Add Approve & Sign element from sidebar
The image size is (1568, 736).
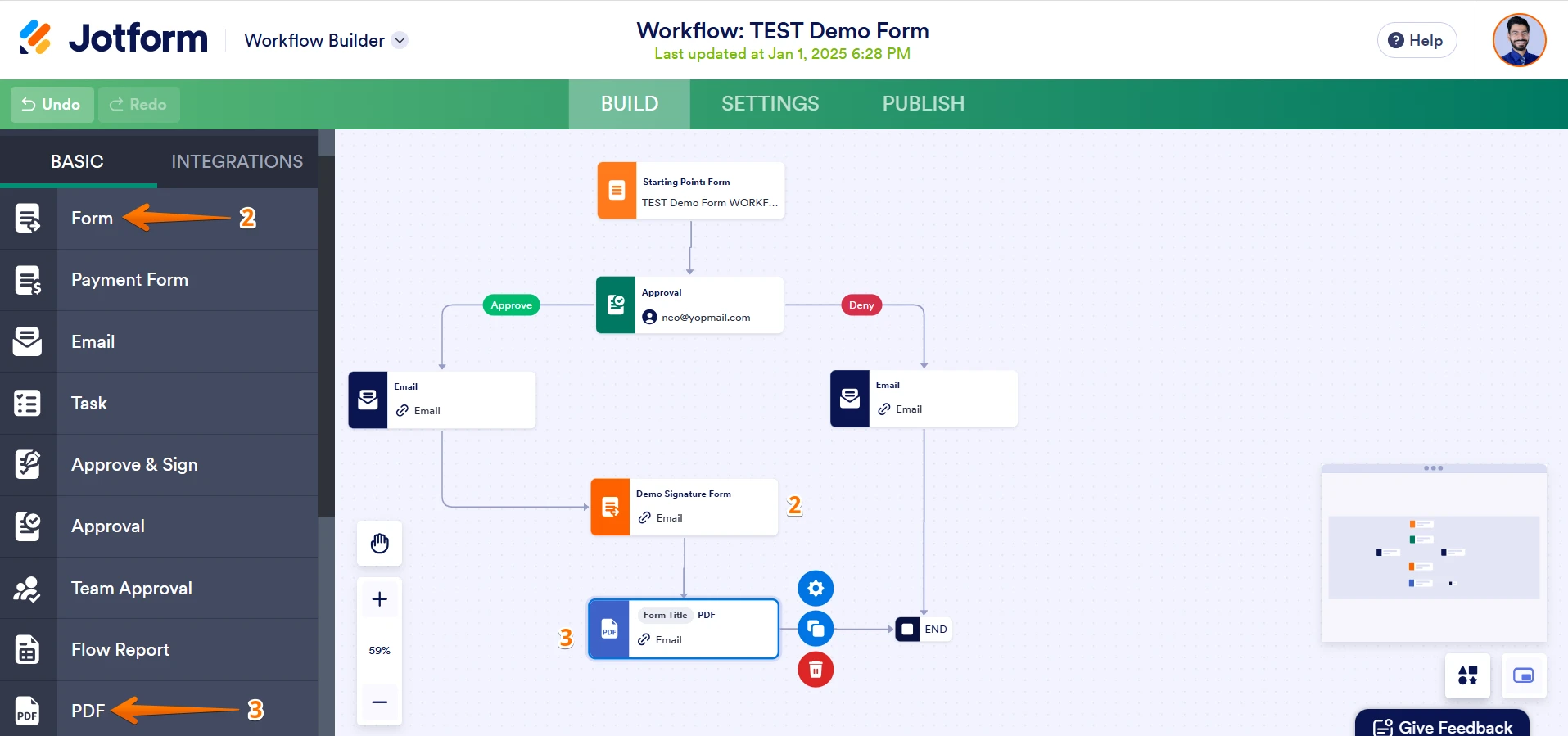point(134,465)
